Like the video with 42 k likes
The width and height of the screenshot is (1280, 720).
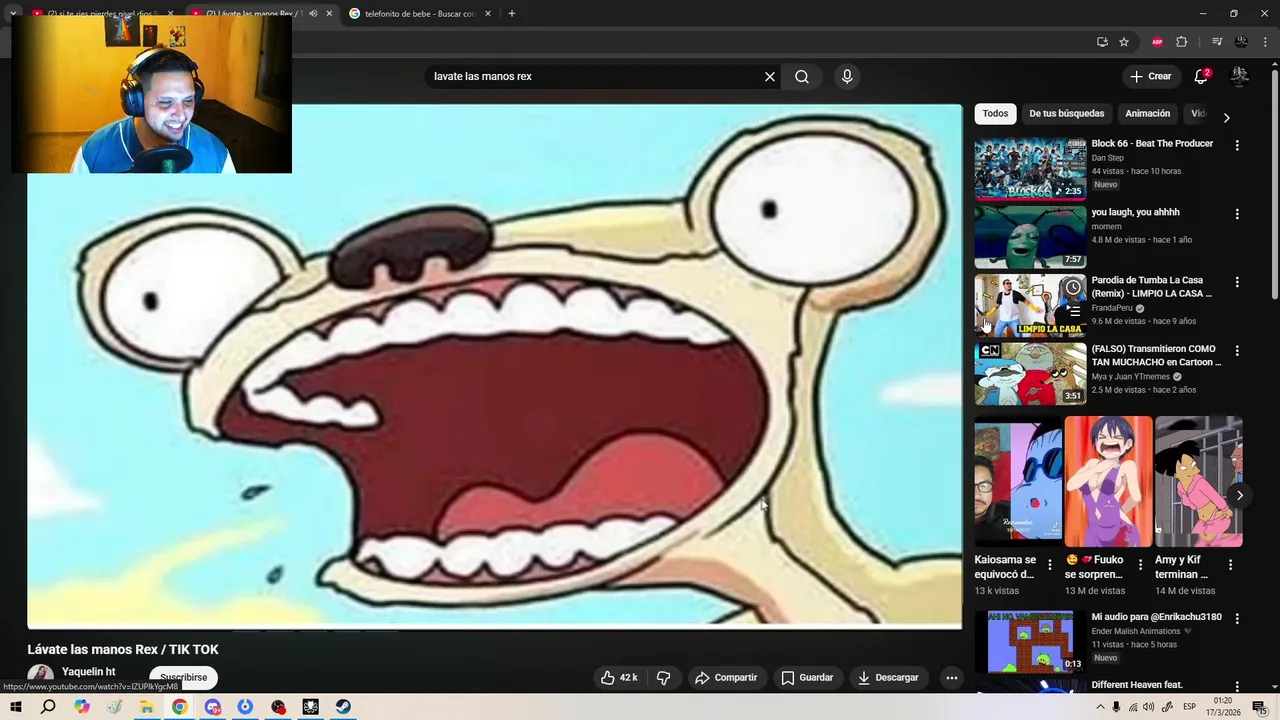(619, 678)
